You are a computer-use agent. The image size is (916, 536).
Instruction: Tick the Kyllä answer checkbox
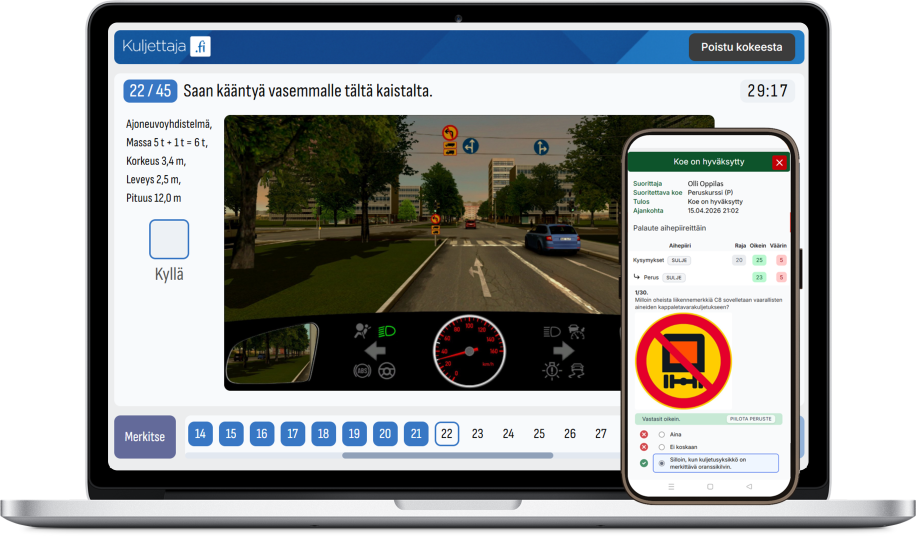click(169, 240)
